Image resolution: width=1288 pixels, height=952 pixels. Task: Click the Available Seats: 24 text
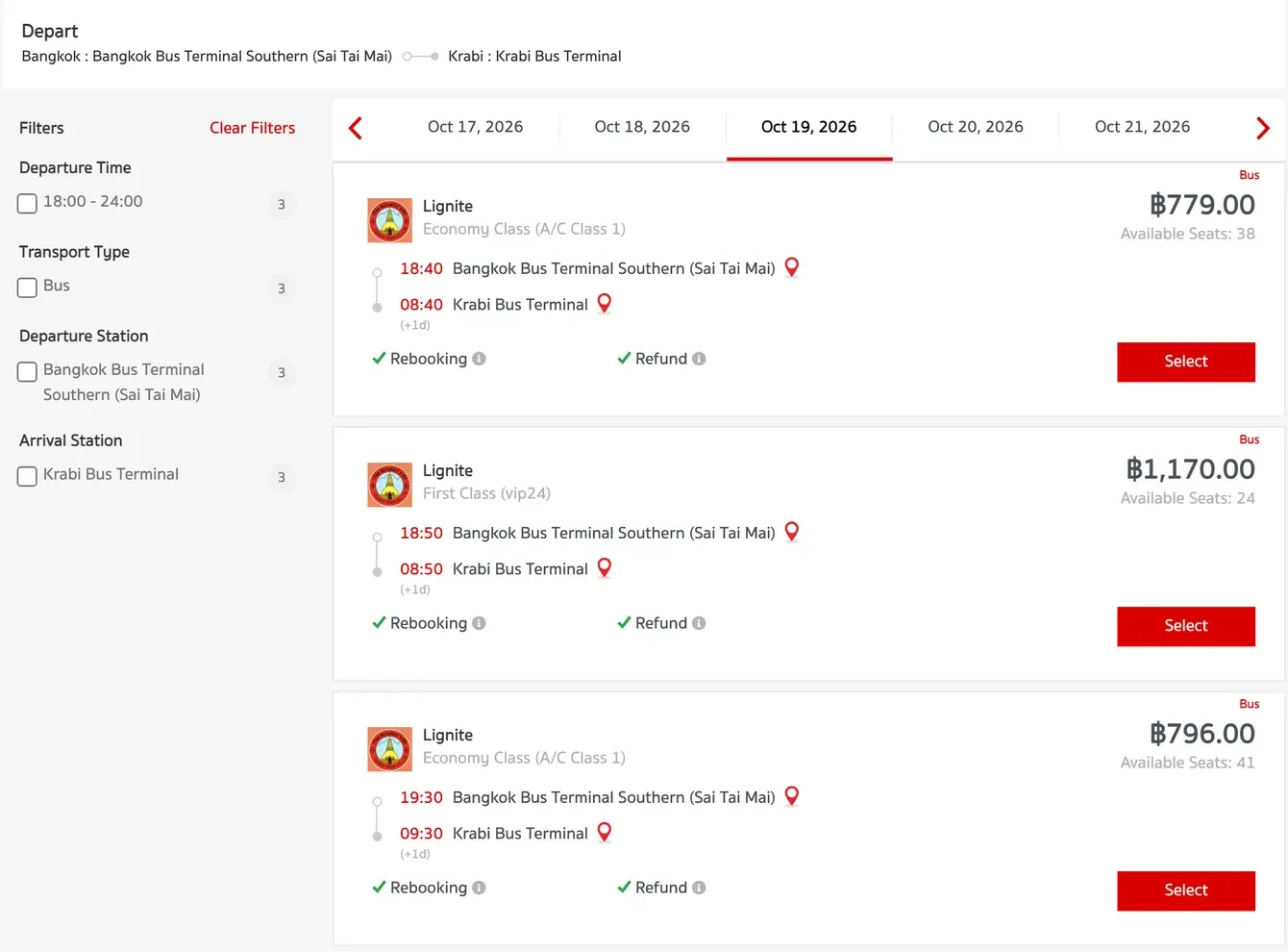click(x=1187, y=498)
